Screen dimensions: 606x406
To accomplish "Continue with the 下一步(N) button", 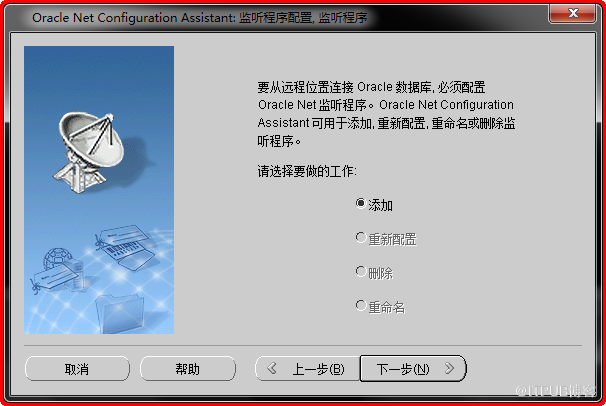I will point(413,369).
